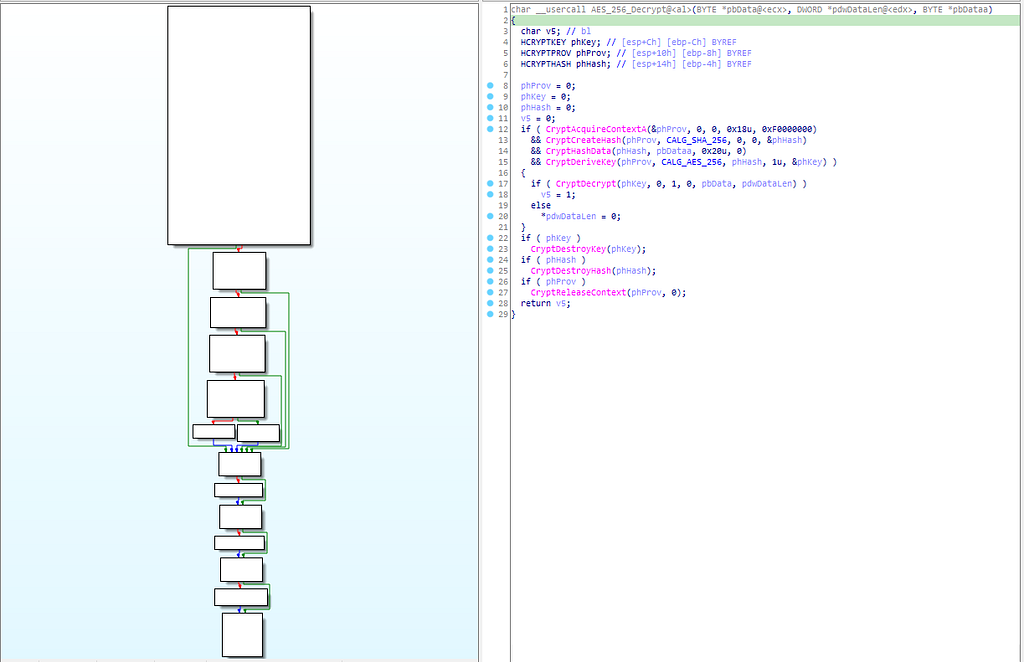Screen dimensions: 1024x662
Task: Click 'phProv = 0' assignment on line 8
Action: 548,86
